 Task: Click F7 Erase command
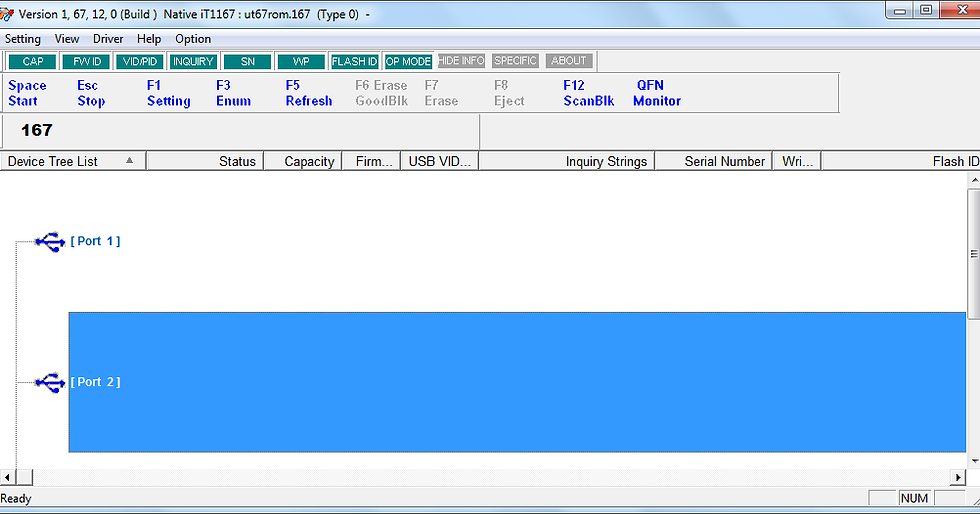pyautogui.click(x=441, y=93)
